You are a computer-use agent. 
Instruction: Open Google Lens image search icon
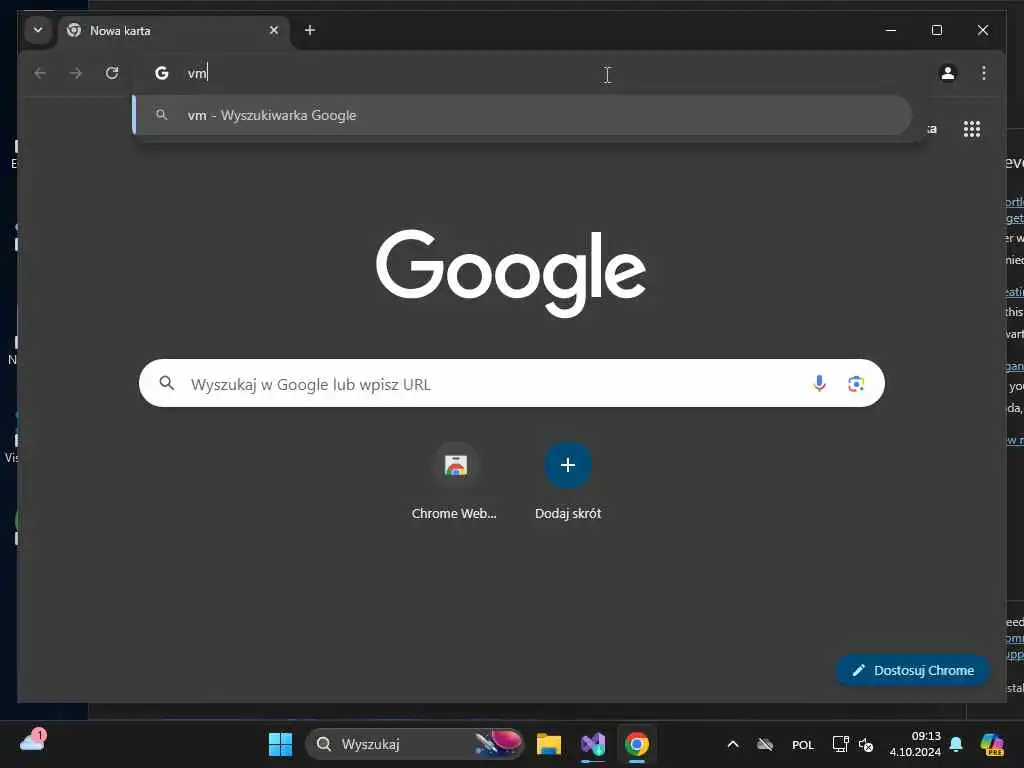coord(856,383)
